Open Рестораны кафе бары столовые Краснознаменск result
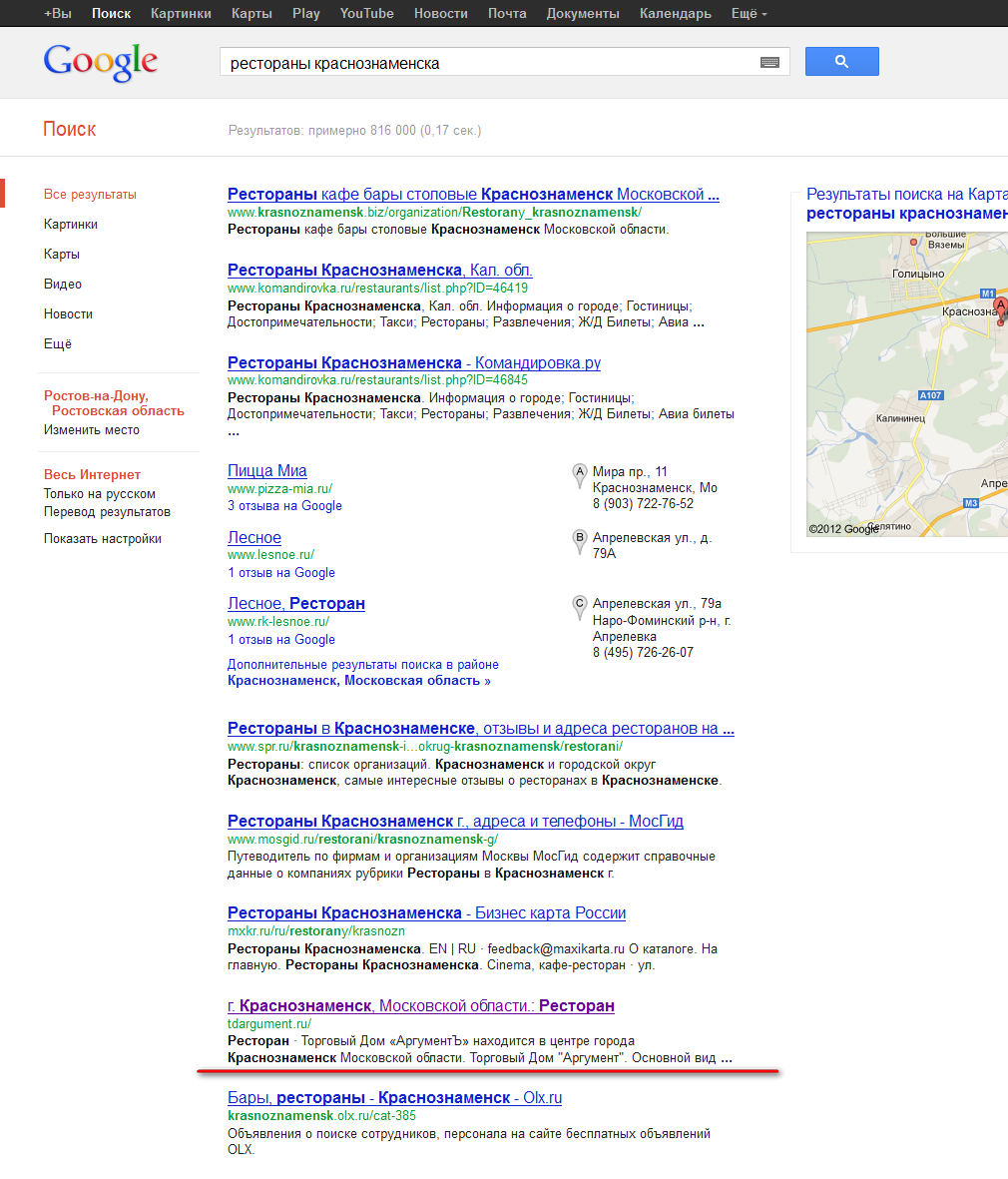Viewport: 1008px width, 1179px height. click(x=473, y=195)
